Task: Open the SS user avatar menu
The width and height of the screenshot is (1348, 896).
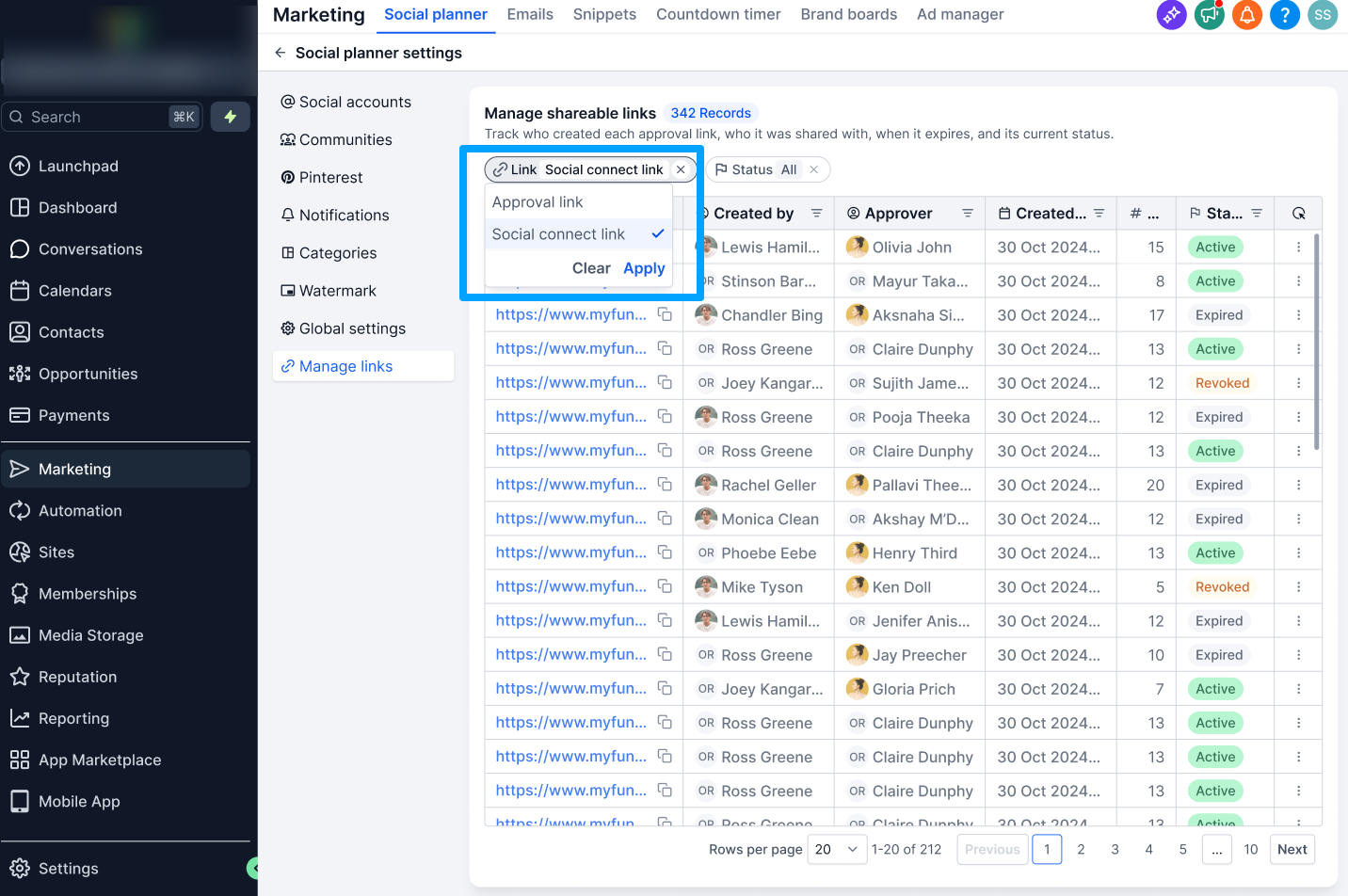Action: pyautogui.click(x=1323, y=14)
